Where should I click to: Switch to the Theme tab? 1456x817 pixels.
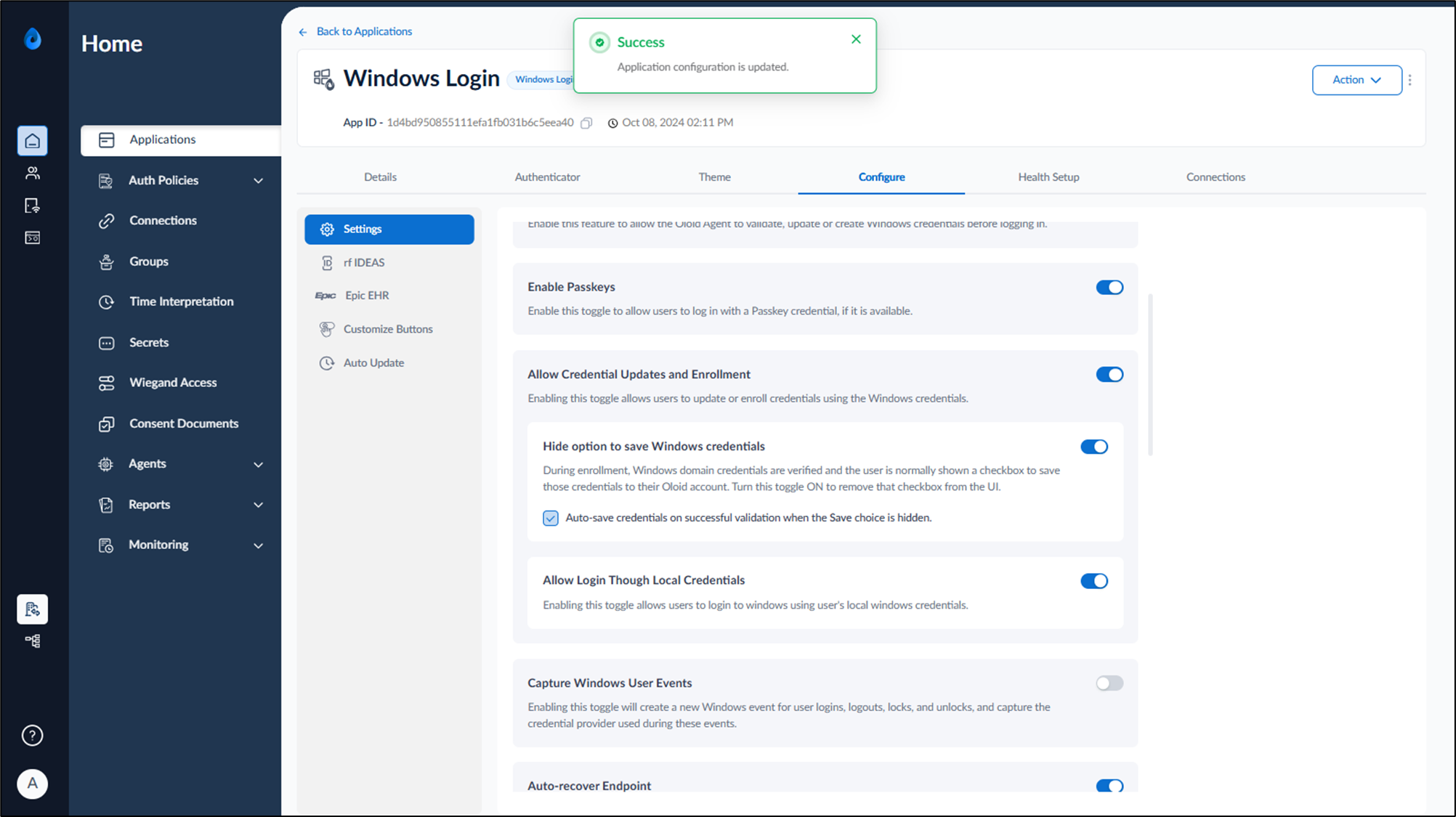[x=714, y=177]
